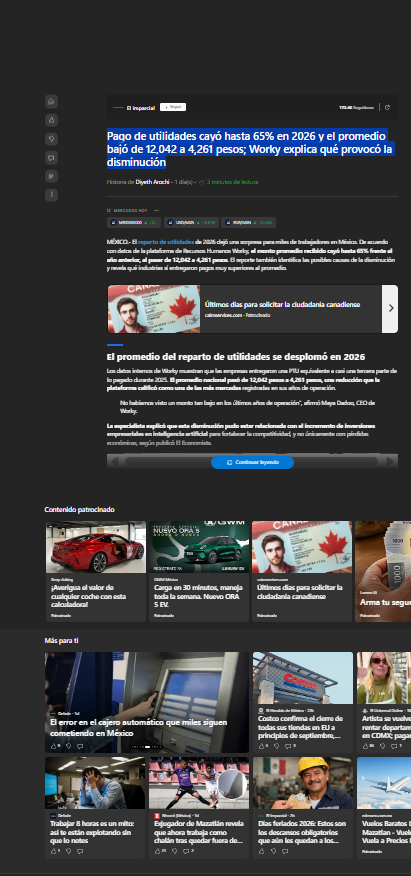Select carousel dots on cajero automático card

click(x=147, y=747)
